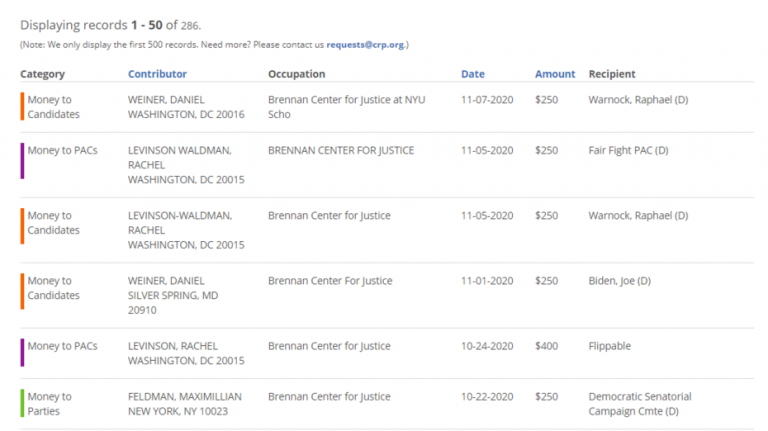This screenshot has width=768, height=431.
Task: Sort records by Contributor column header
Action: point(157,74)
